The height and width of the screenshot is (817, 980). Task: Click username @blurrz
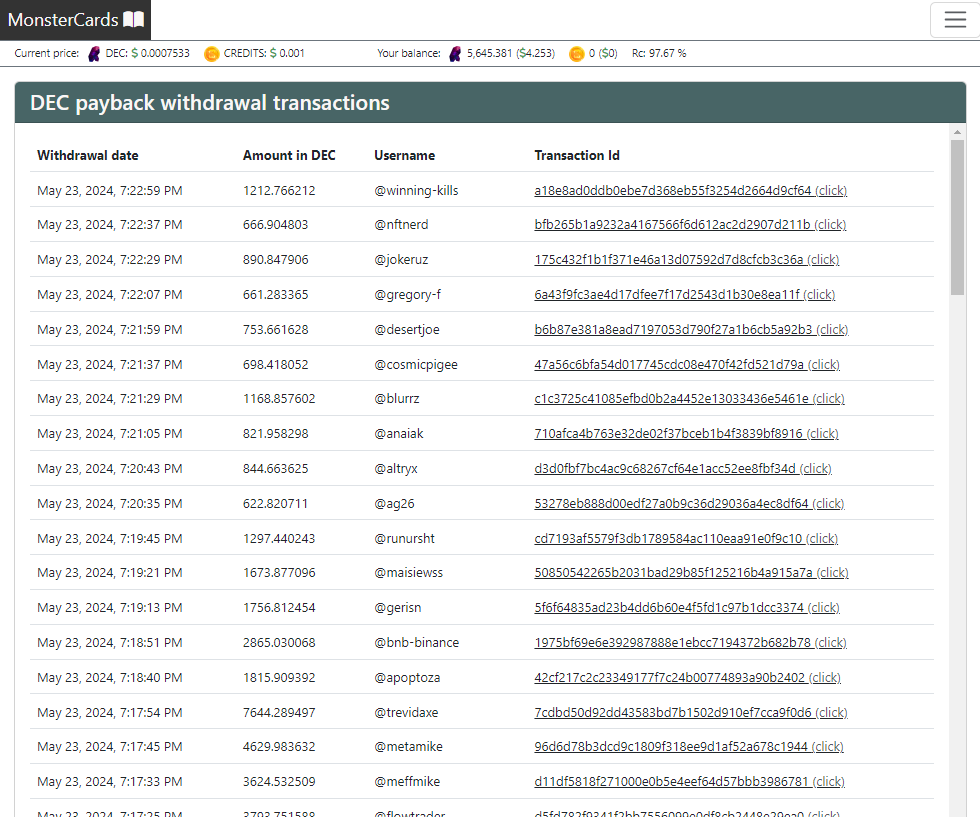397,399
